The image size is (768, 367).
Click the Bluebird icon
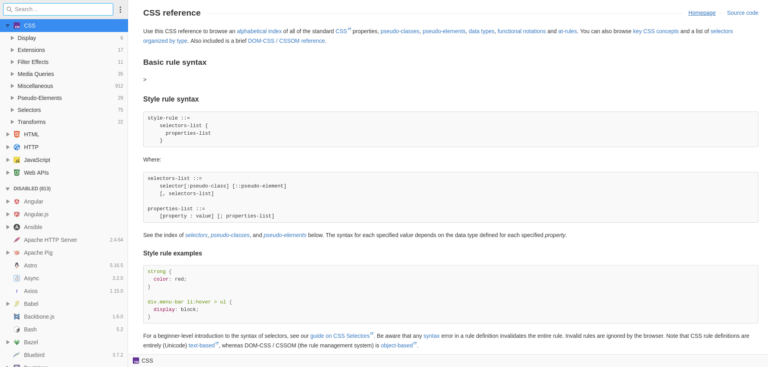point(17,355)
